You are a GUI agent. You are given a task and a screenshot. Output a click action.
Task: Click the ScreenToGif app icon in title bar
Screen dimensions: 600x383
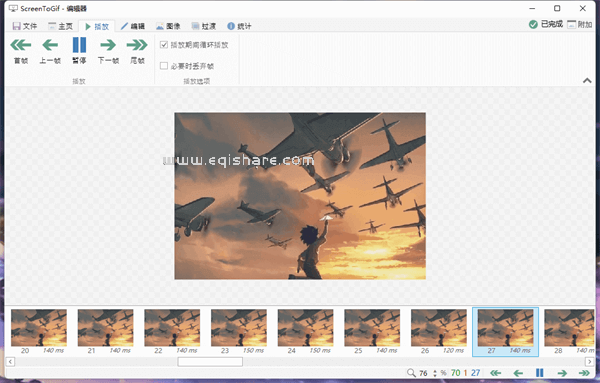point(13,8)
